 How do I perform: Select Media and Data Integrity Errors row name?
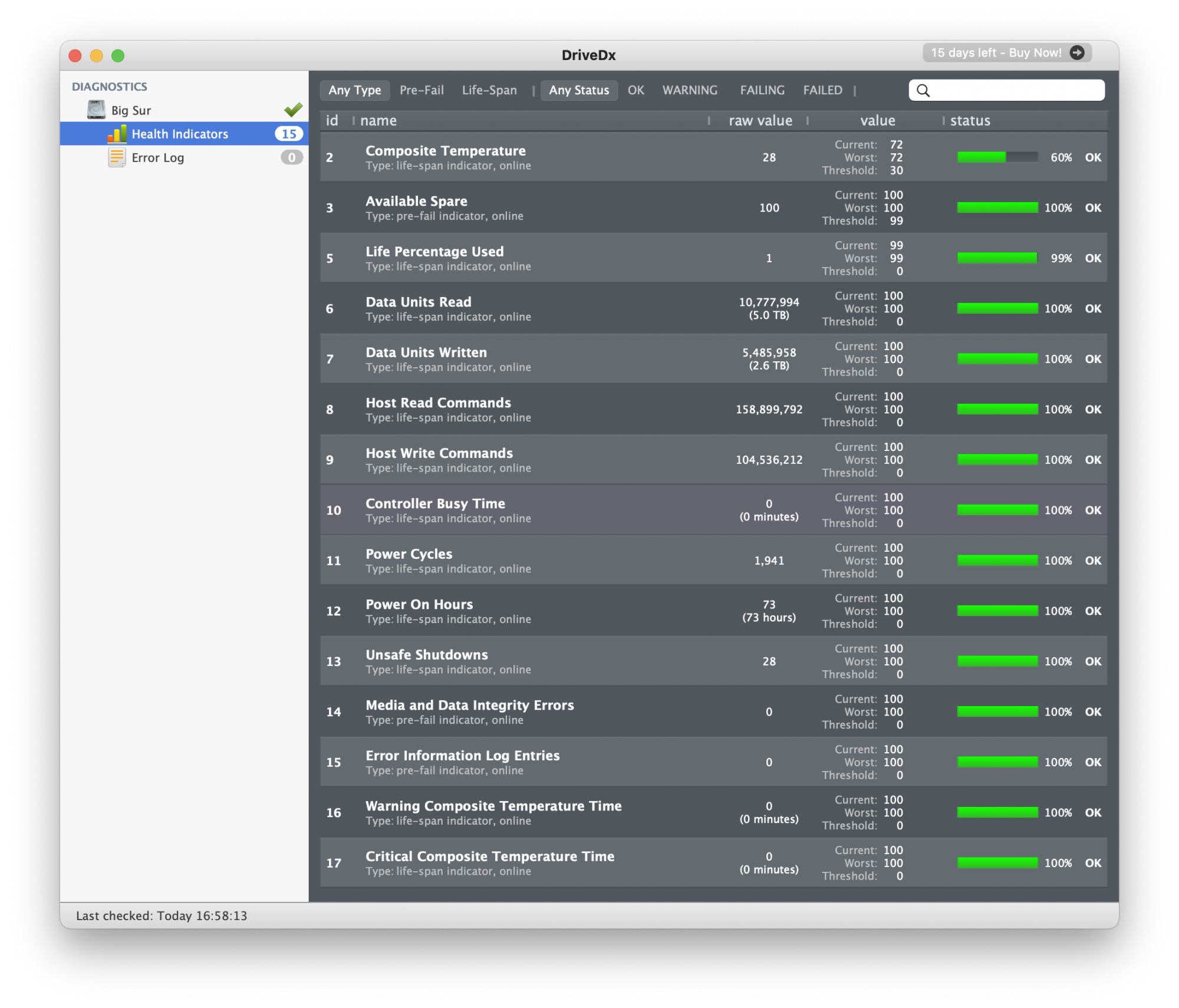469,705
